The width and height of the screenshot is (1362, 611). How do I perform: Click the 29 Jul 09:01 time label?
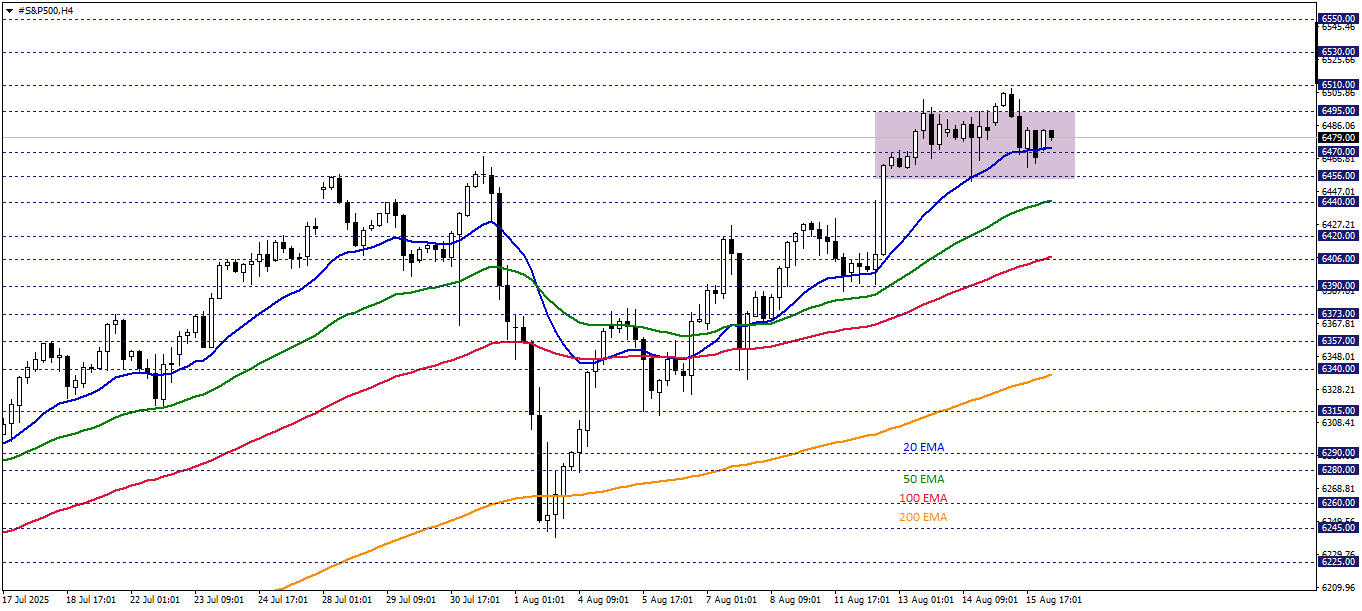[x=409, y=600]
